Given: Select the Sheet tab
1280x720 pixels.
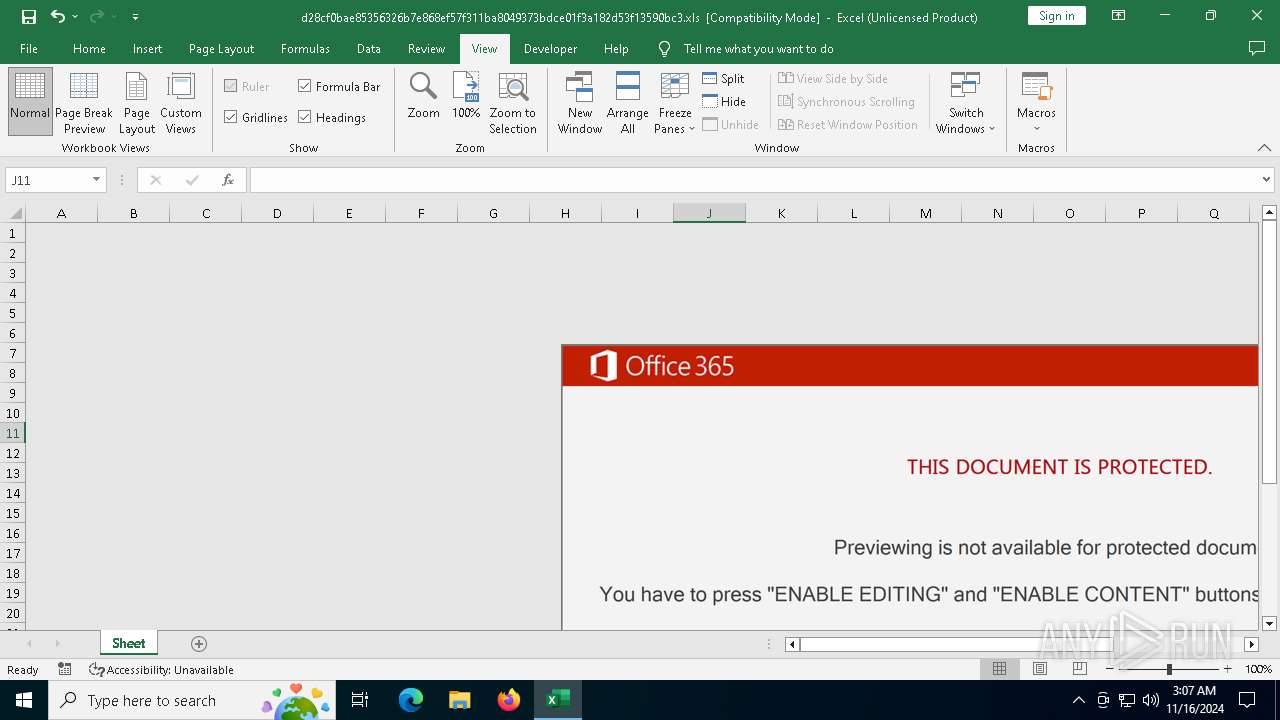Looking at the screenshot, I should coord(128,644).
